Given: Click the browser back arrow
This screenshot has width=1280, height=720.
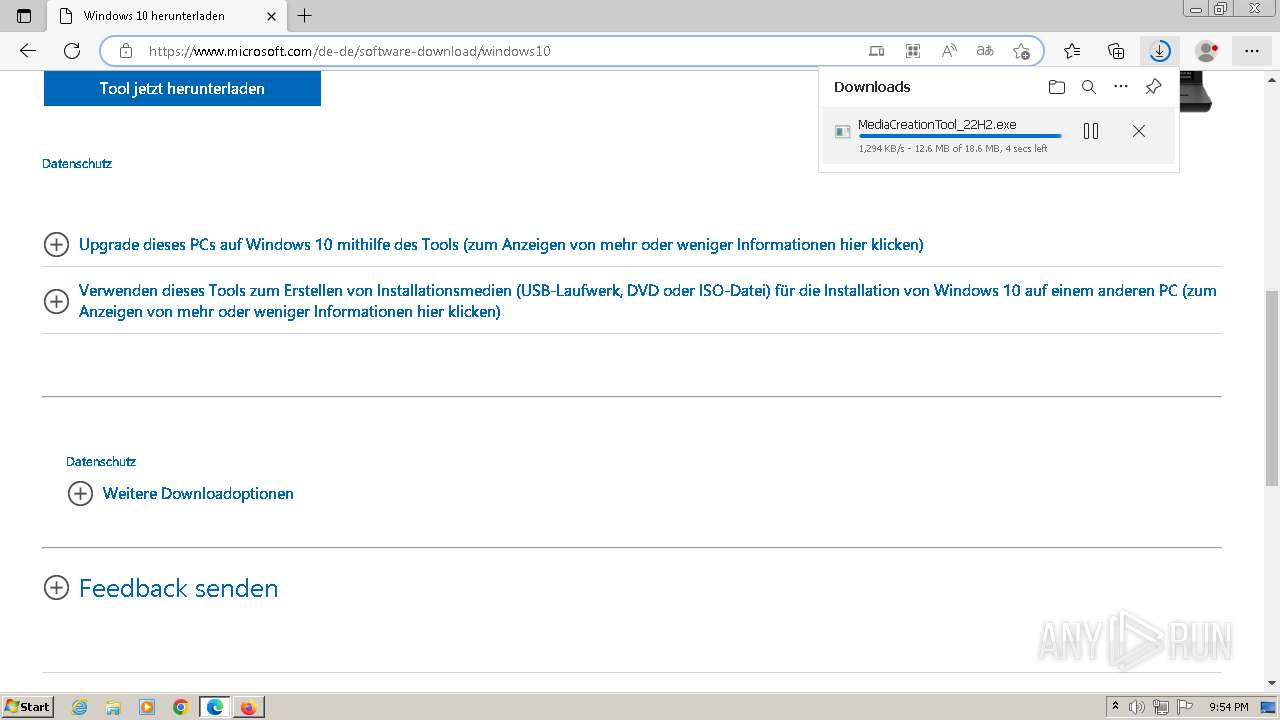Looking at the screenshot, I should coord(28,51).
